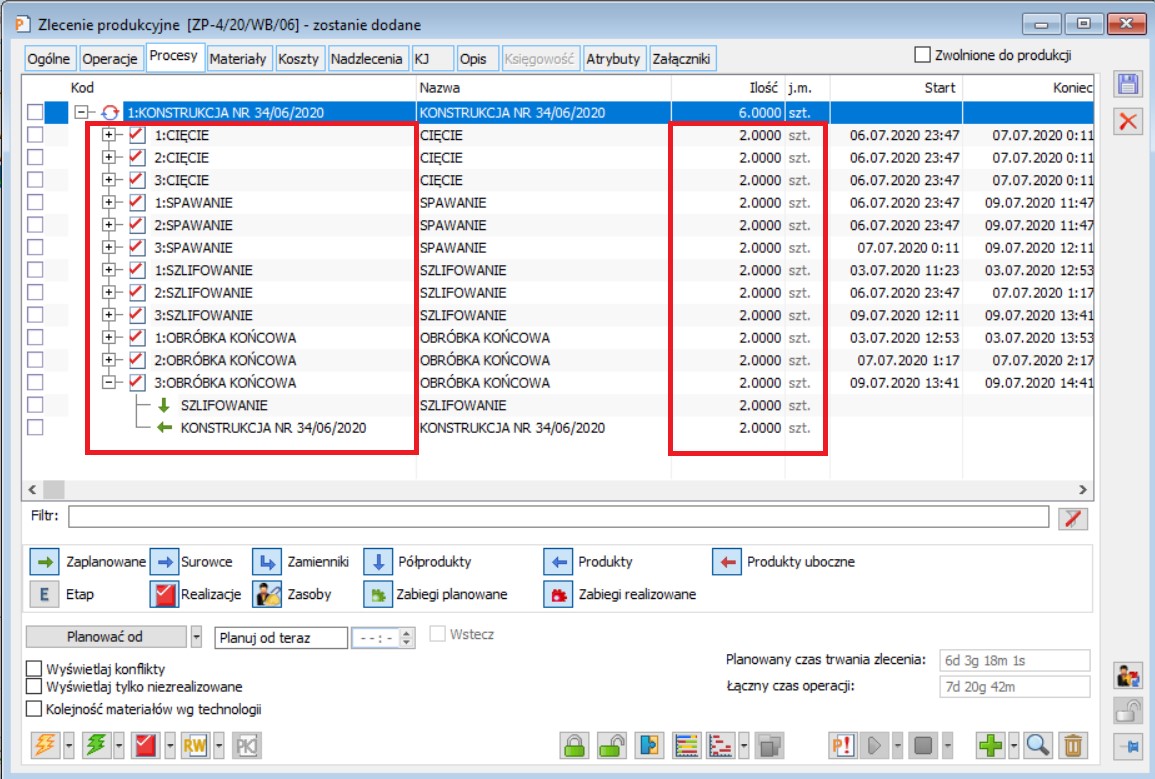Click into the Filtr text field
This screenshot has width=1155, height=779.
558,517
